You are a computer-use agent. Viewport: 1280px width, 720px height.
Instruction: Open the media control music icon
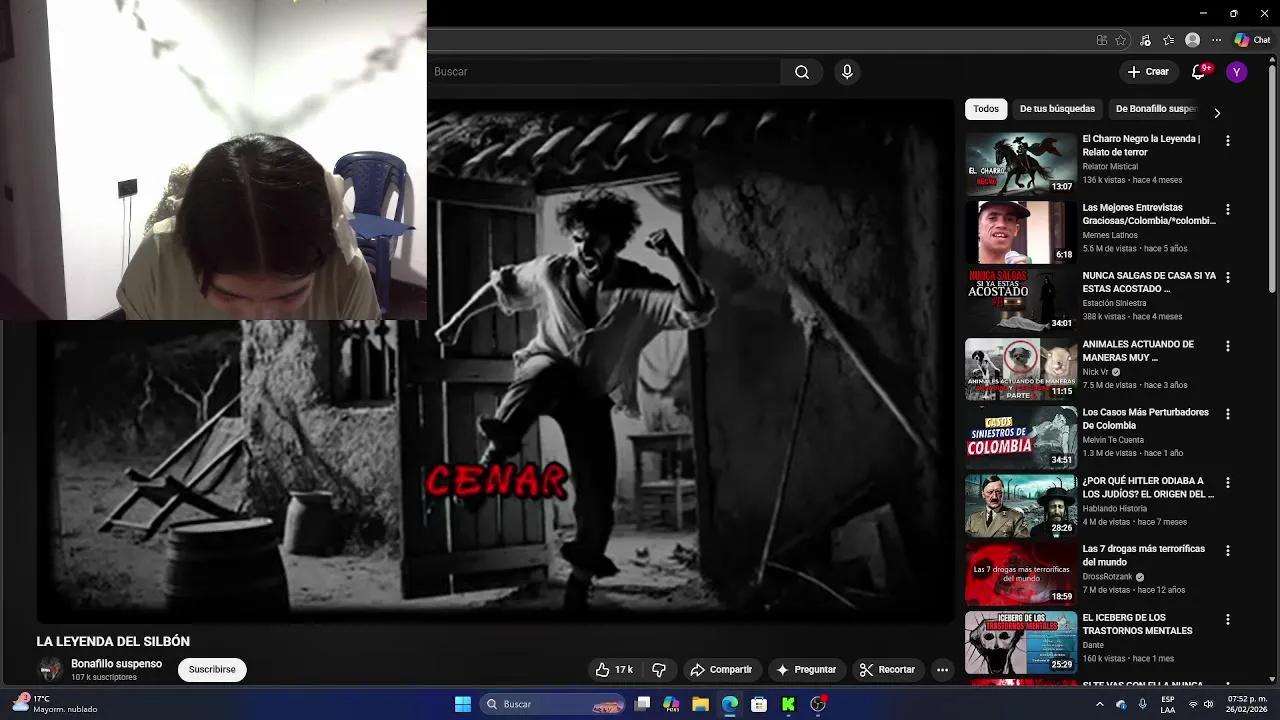click(1145, 40)
